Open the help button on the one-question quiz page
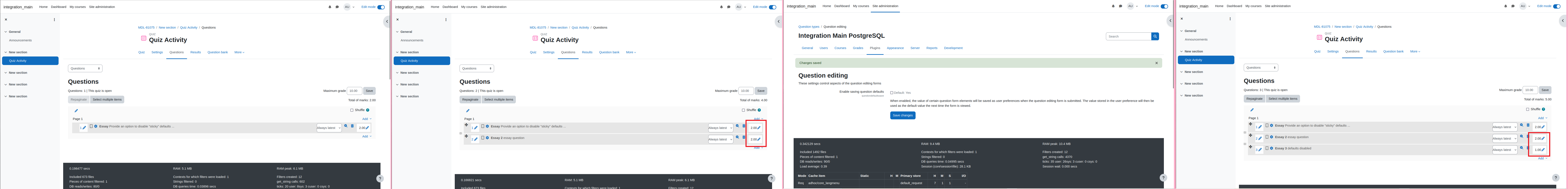 pyautogui.click(x=380, y=179)
